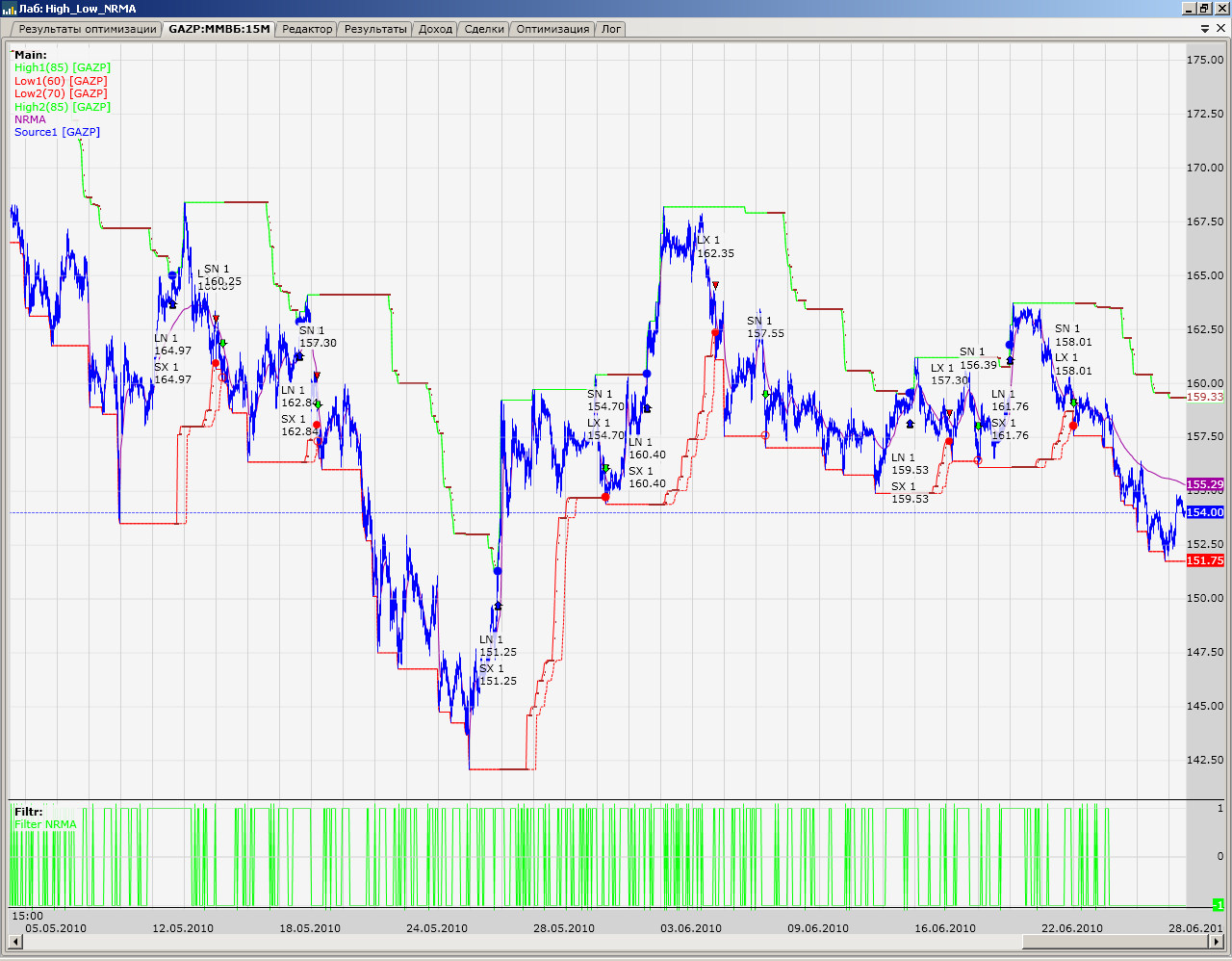This screenshot has height=961, width=1232.
Task: Click the 05.05.2010 date label
Action: tap(56, 928)
